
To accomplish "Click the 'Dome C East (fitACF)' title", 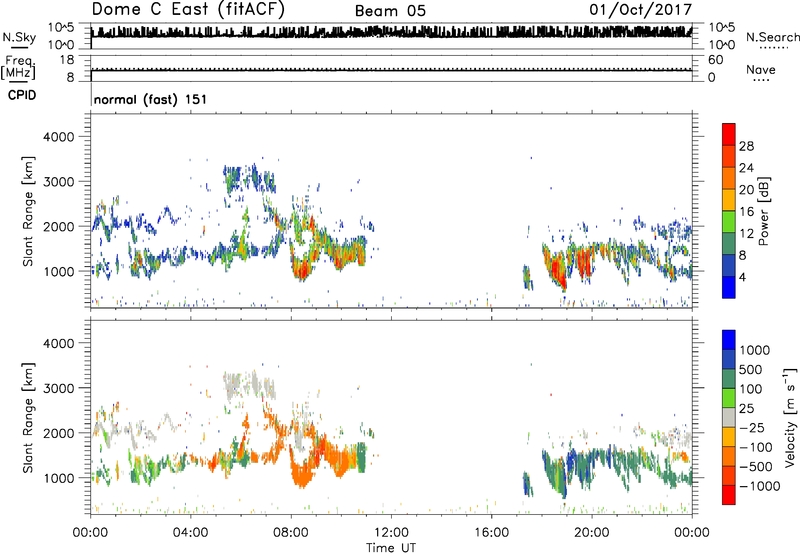I will [x=188, y=9].
